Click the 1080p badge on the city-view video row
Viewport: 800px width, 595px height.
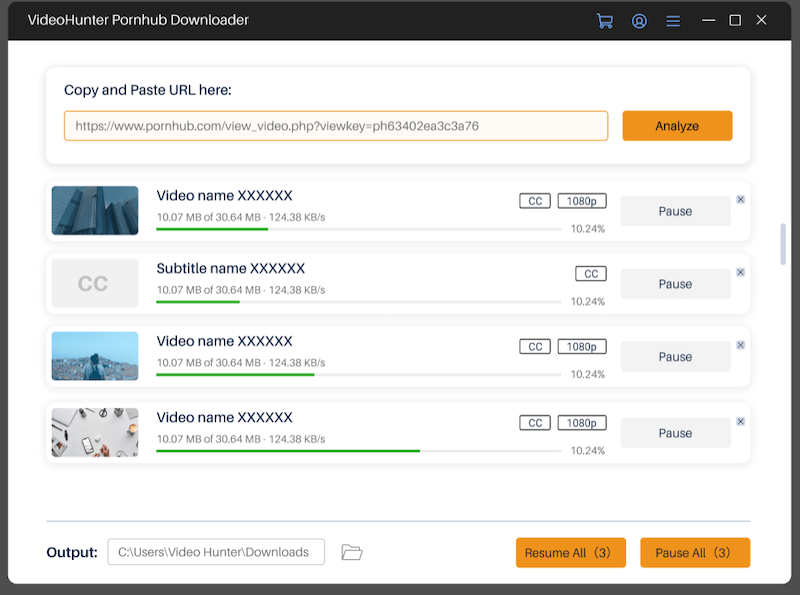pyautogui.click(x=582, y=346)
